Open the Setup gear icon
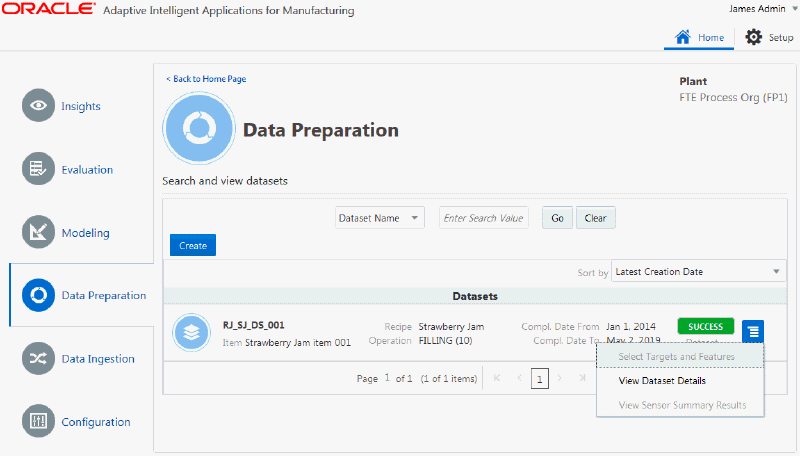 point(754,37)
